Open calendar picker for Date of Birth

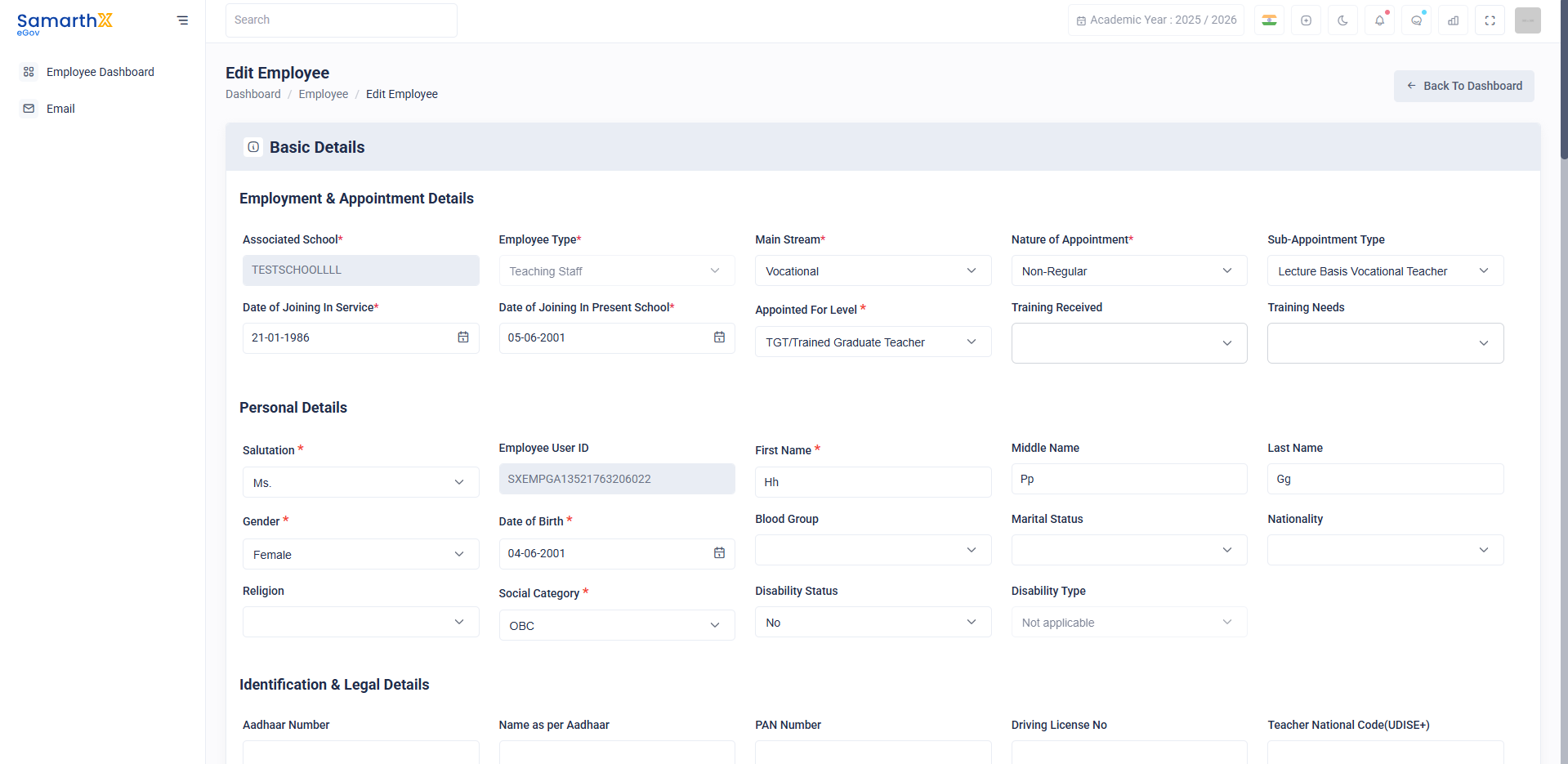pyautogui.click(x=719, y=553)
